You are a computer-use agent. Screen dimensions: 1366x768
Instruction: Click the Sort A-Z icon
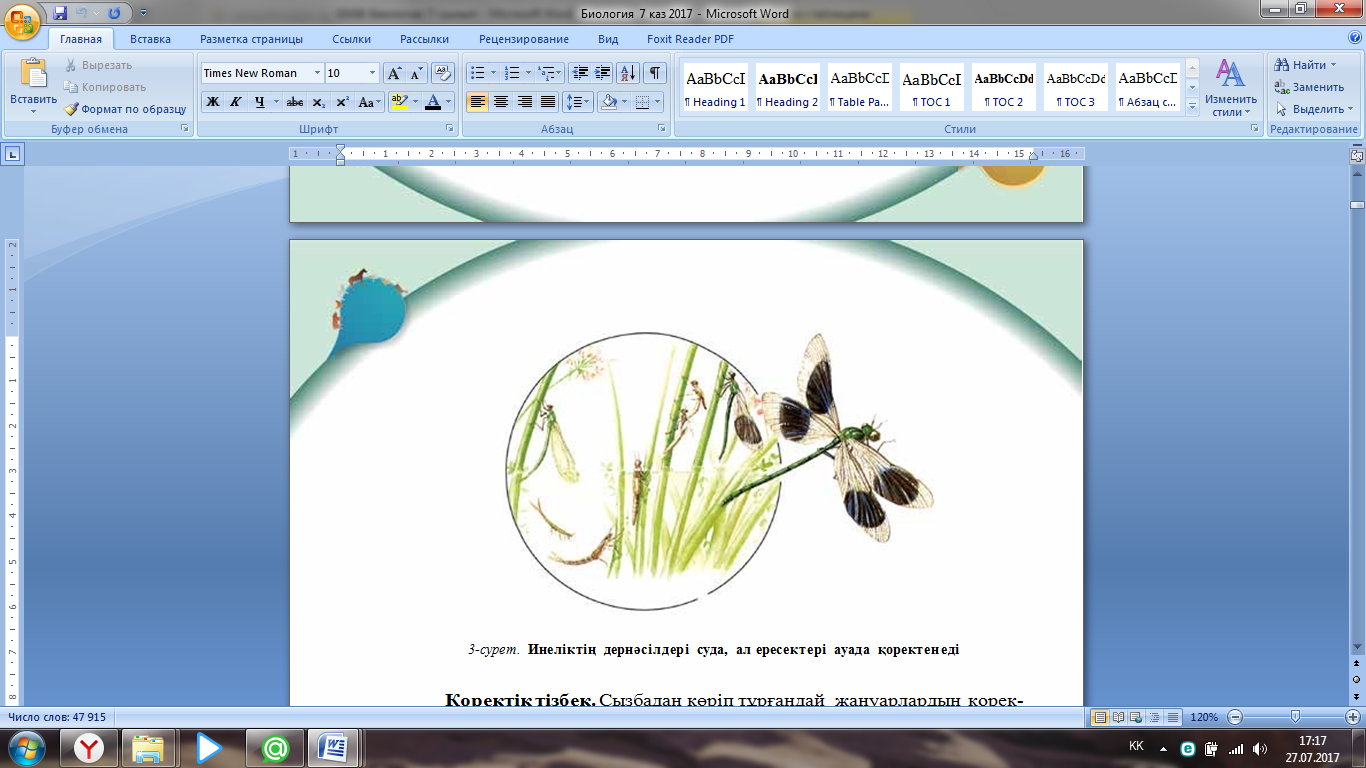coord(628,73)
